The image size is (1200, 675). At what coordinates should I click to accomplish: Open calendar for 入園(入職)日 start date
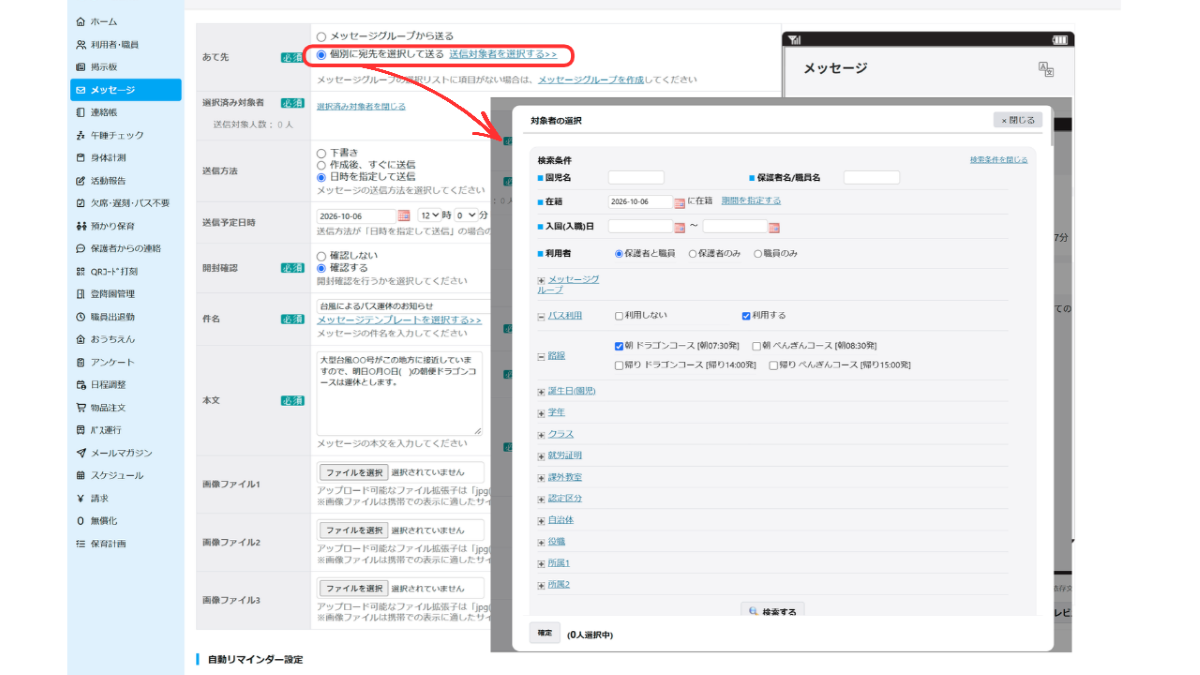coord(680,227)
